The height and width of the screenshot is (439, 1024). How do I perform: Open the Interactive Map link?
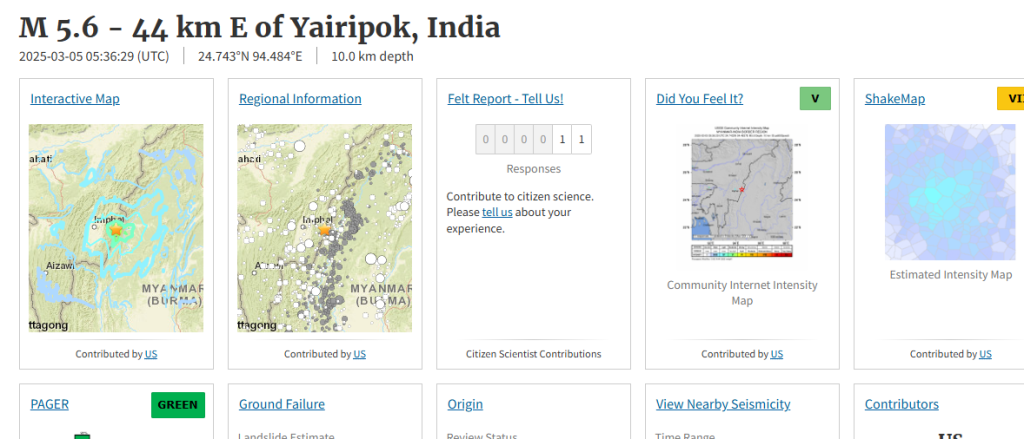[x=75, y=99]
